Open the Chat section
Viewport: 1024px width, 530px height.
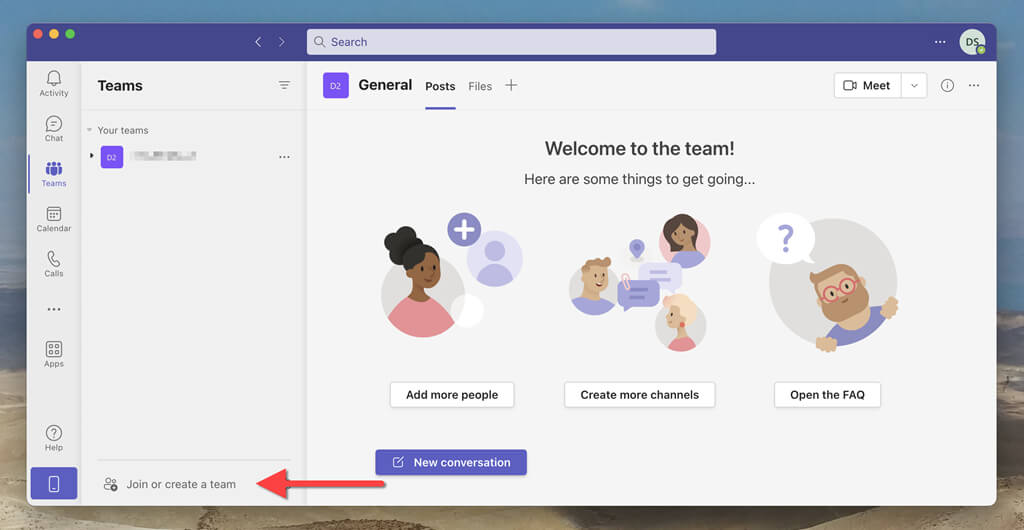pos(54,129)
